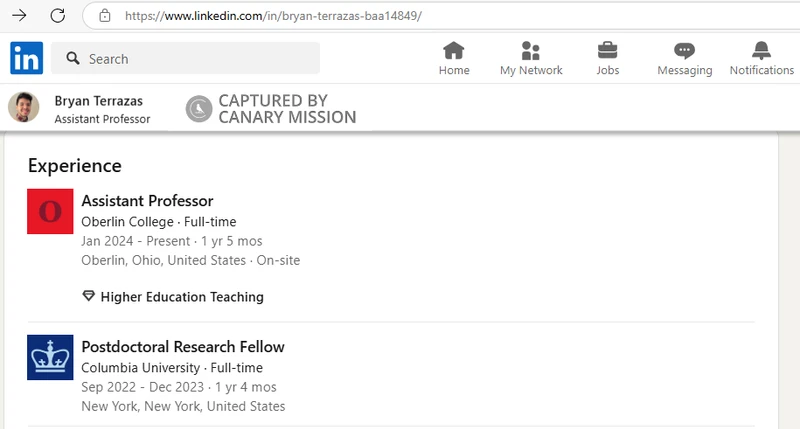Screen dimensions: 800x429
Task: Click the browser URL address bar
Action: pyautogui.click(x=441, y=16)
